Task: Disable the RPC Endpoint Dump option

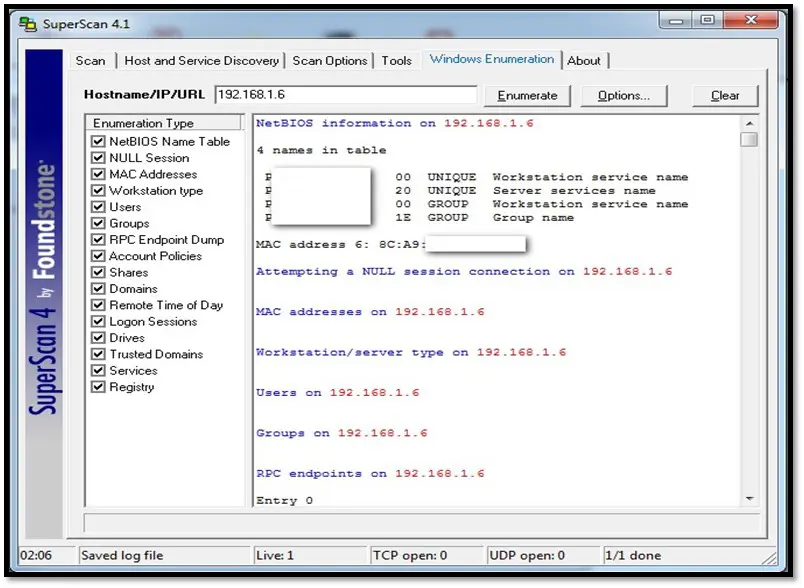Action: tap(98, 240)
